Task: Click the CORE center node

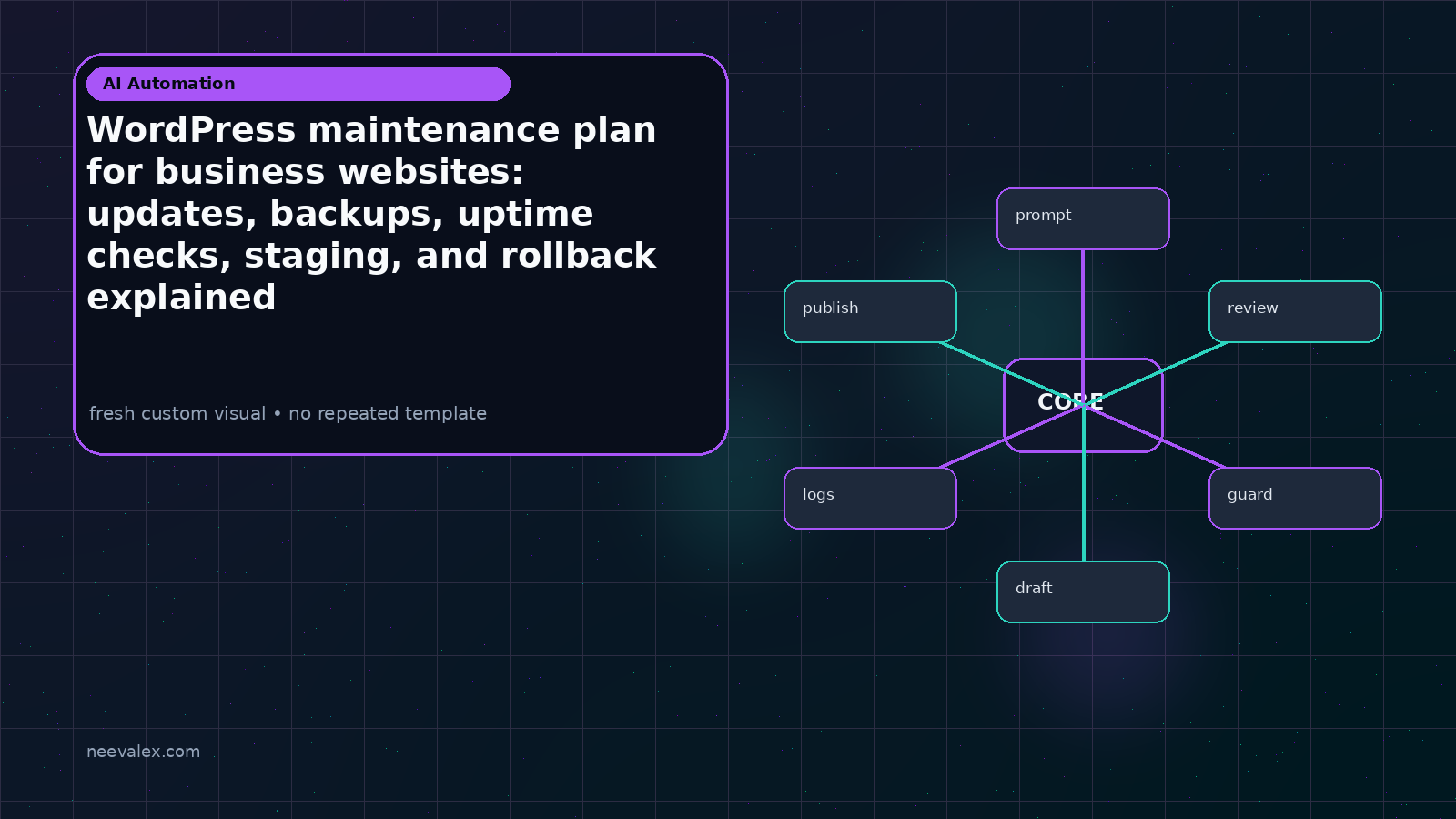Action: pyautogui.click(x=1083, y=405)
